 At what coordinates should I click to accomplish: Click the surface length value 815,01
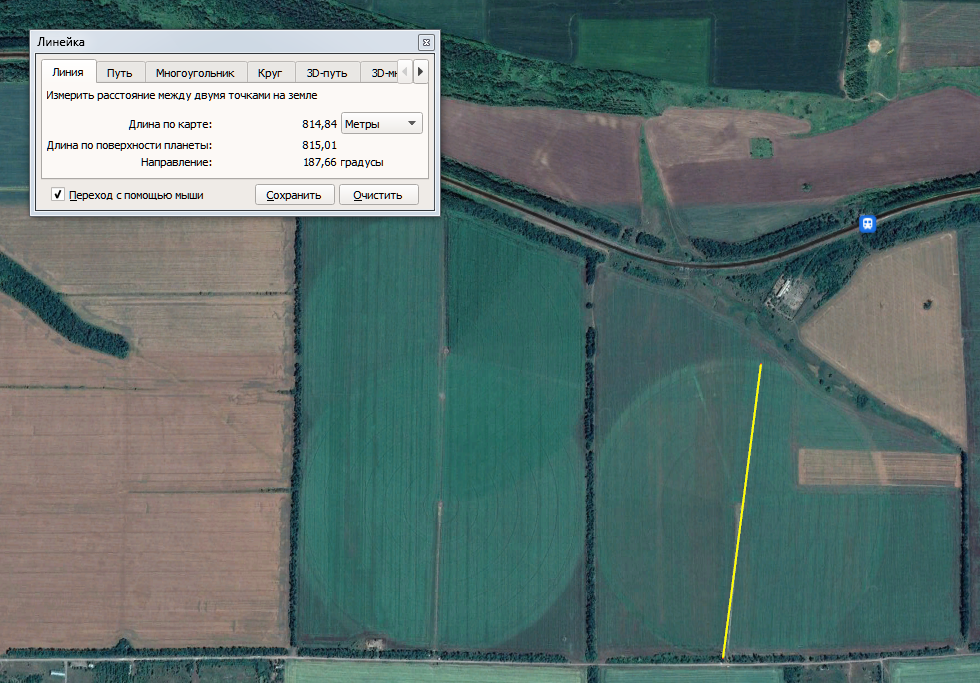pos(319,146)
